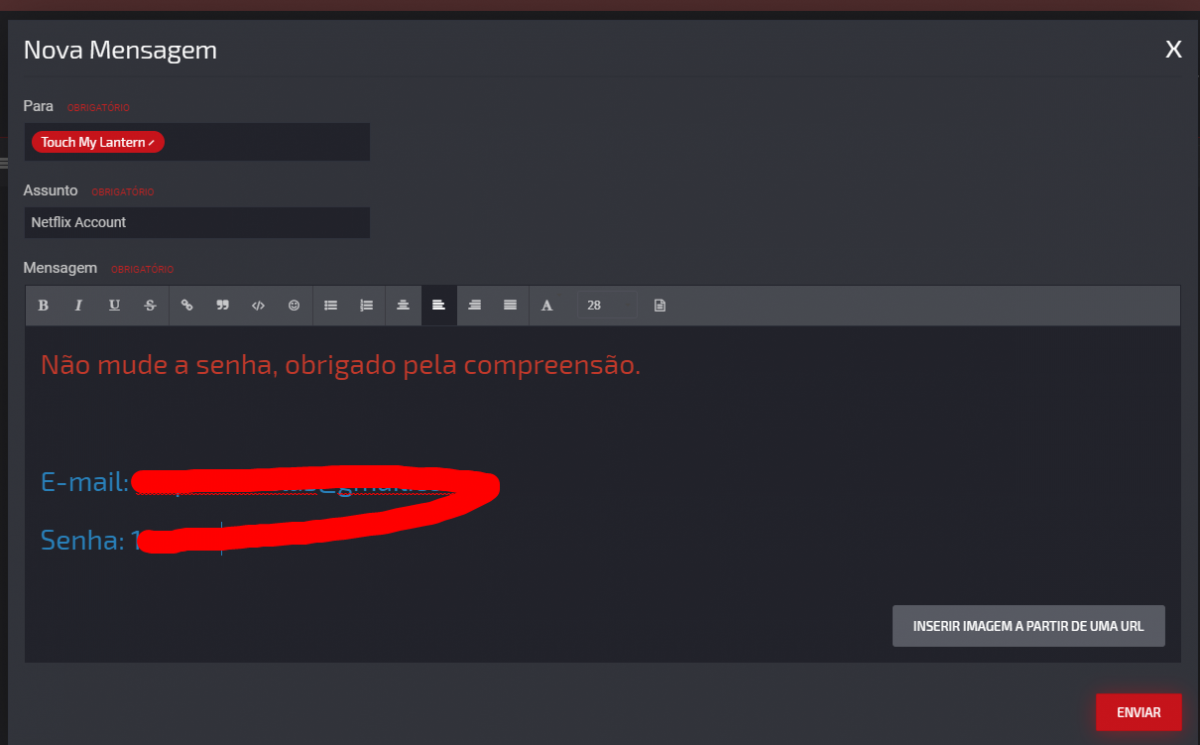Center-align the message text
This screenshot has width=1200, height=745.
pos(403,305)
